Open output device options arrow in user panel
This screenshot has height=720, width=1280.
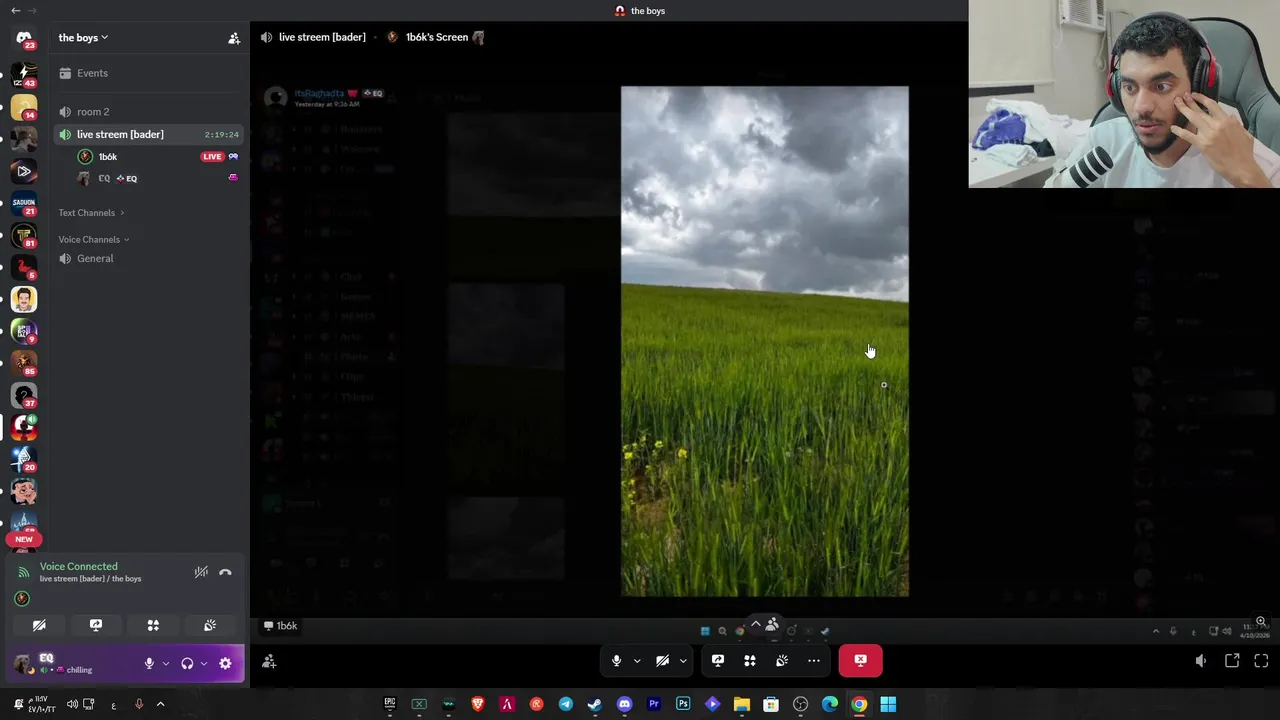(x=203, y=664)
